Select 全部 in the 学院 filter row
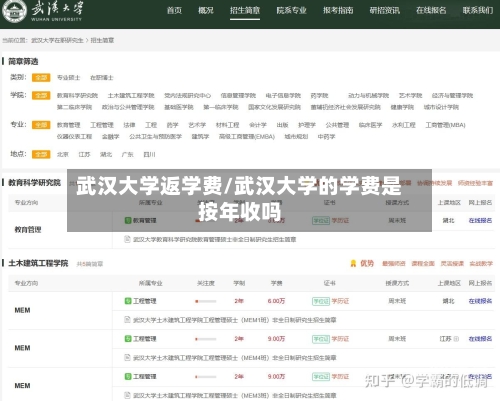 tap(41, 96)
